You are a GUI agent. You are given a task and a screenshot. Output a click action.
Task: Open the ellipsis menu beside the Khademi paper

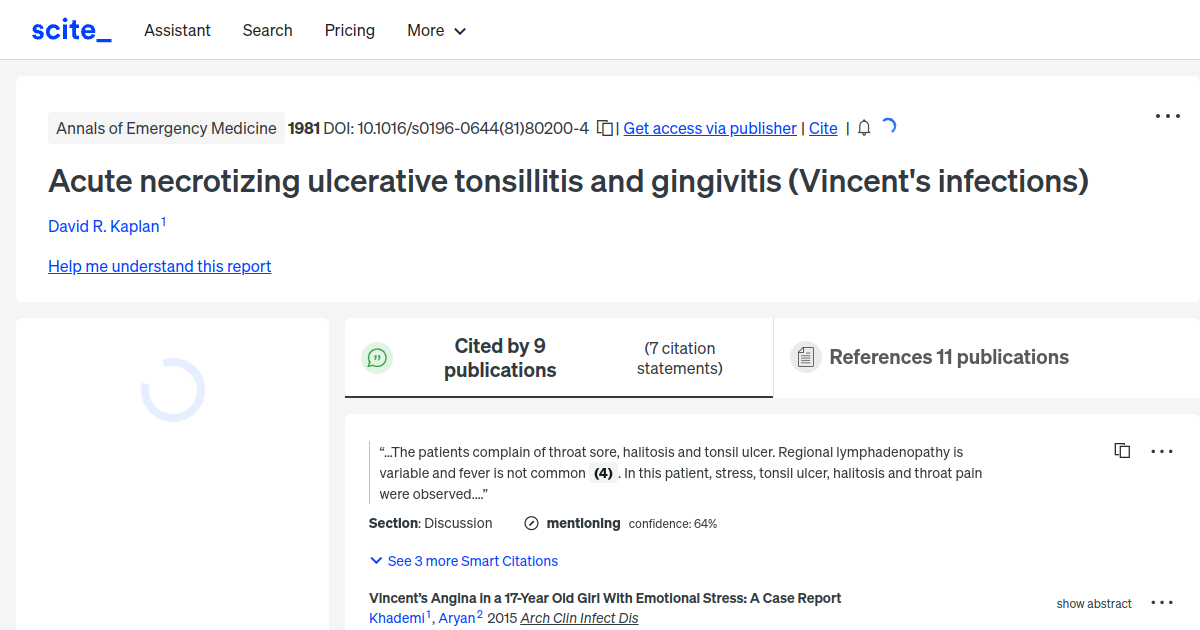[x=1161, y=602]
